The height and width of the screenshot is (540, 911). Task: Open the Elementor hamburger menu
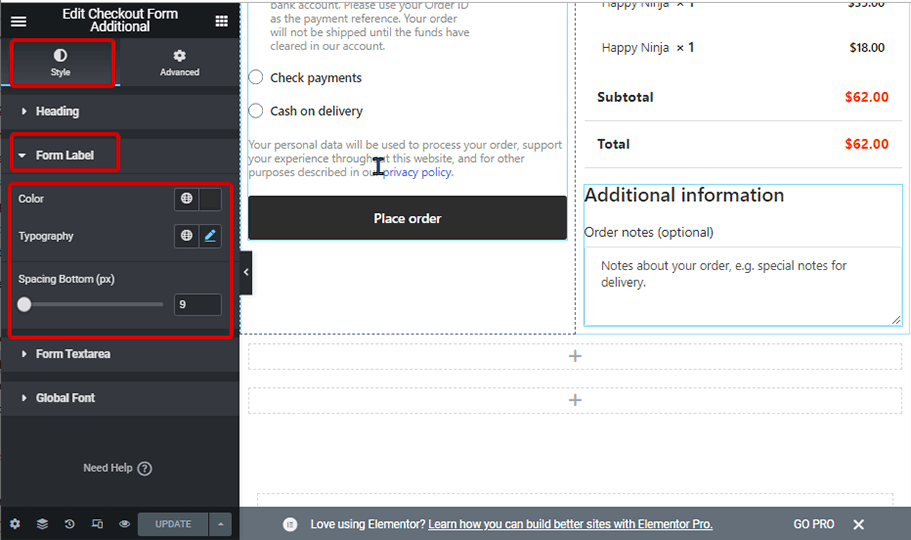pyautogui.click(x=19, y=22)
